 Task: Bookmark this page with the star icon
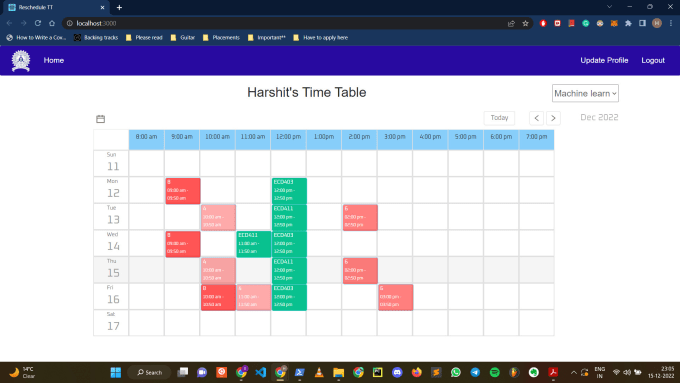click(525, 23)
